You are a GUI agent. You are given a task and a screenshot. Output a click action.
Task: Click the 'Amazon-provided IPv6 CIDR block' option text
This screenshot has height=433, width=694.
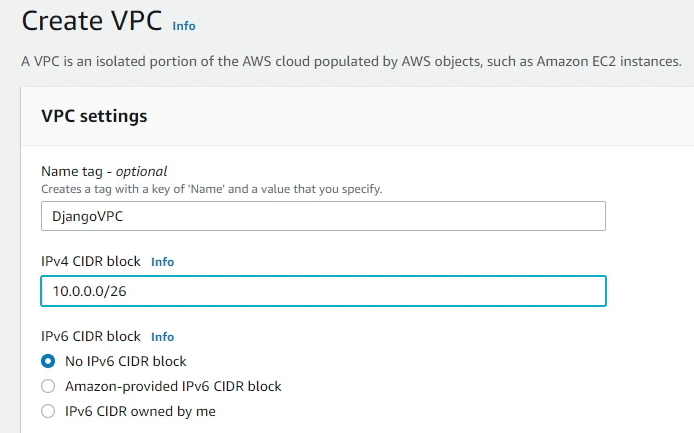click(173, 386)
